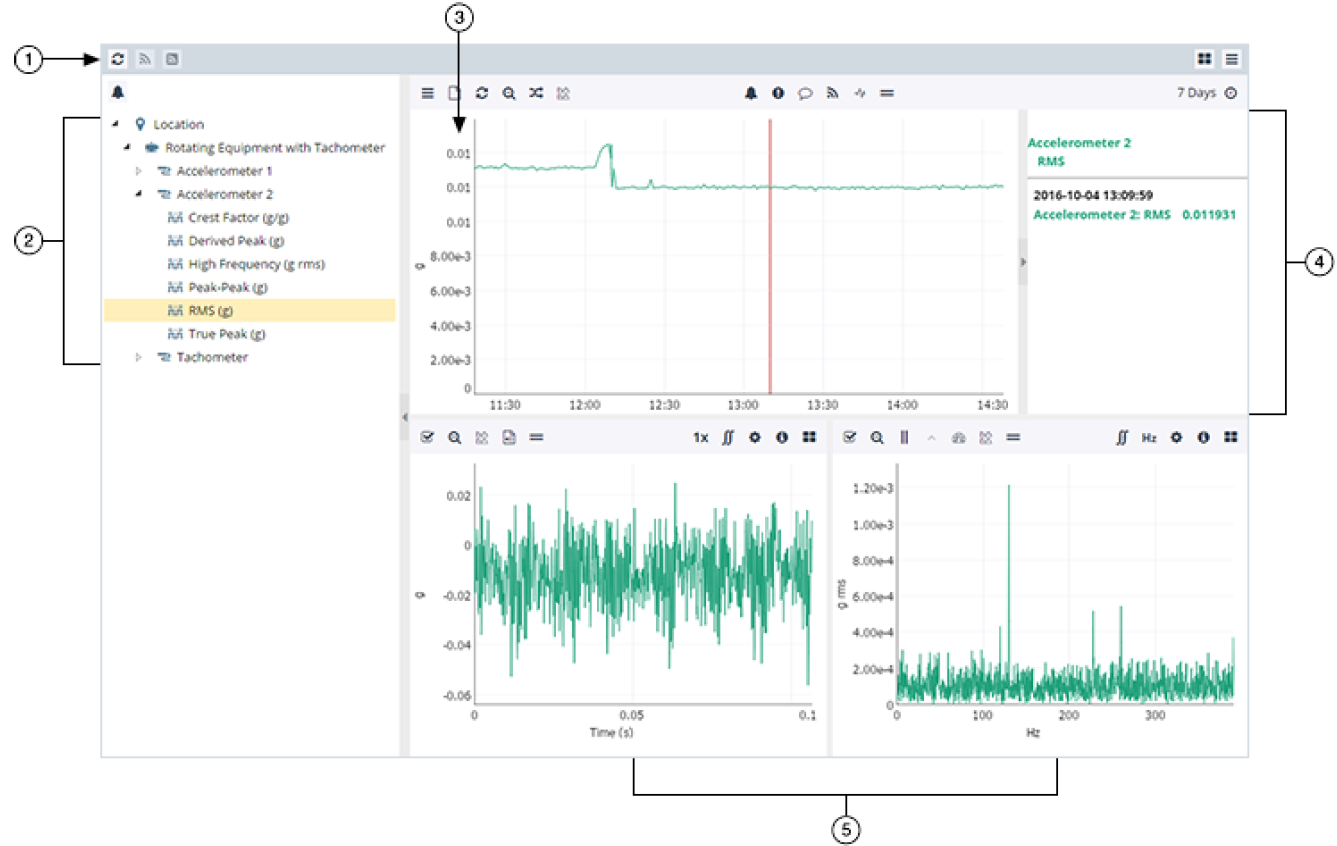Switch to list layout view in top bar
This screenshot has height=846, width=1337.
coord(1231,59)
